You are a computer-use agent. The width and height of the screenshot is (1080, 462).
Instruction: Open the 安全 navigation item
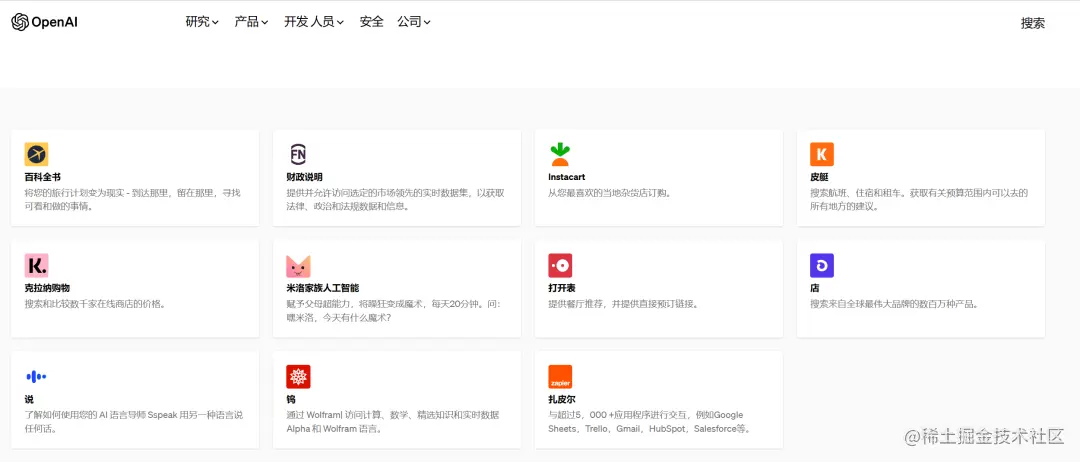371,22
